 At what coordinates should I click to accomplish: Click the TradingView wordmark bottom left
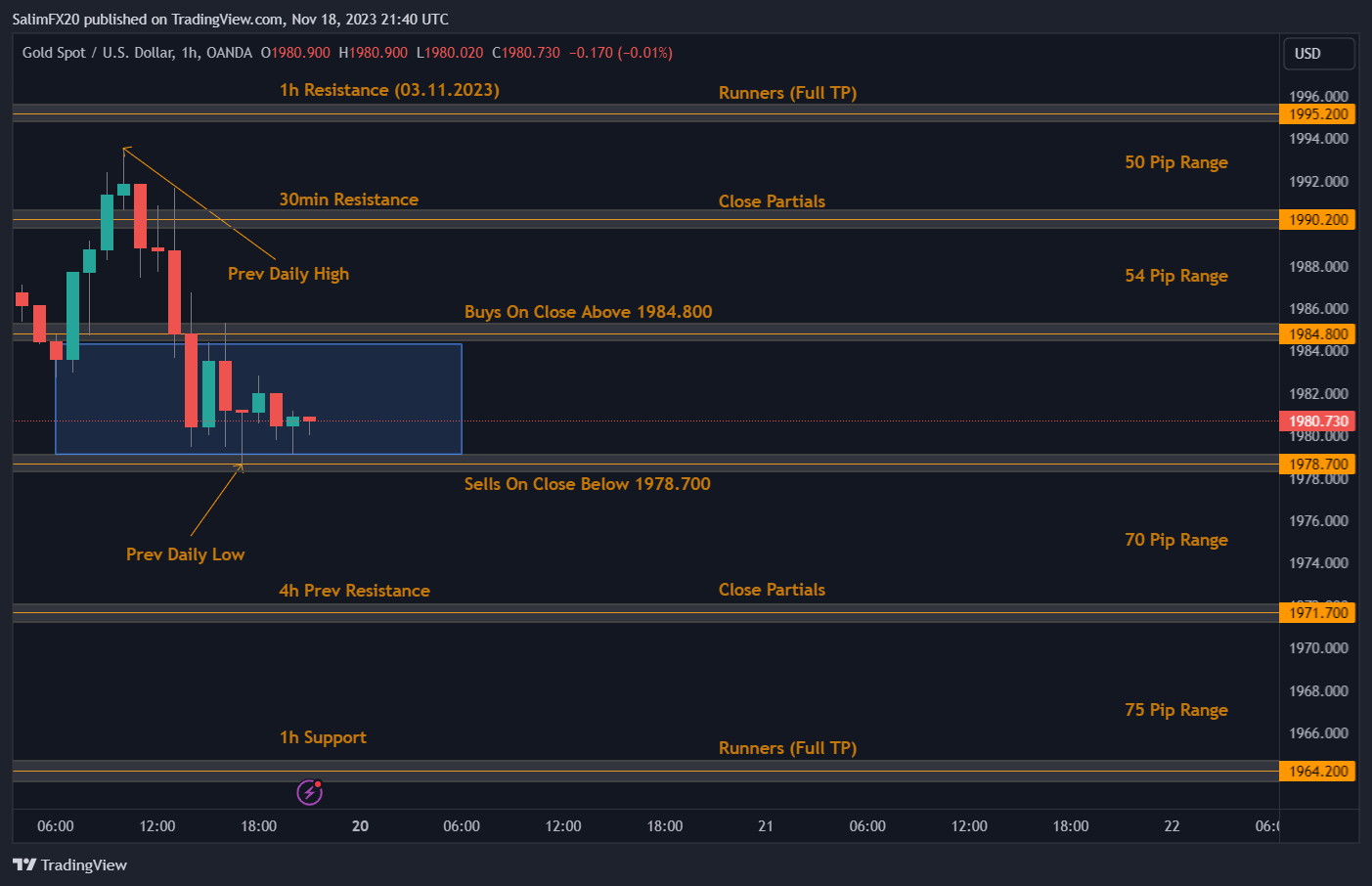[90, 864]
